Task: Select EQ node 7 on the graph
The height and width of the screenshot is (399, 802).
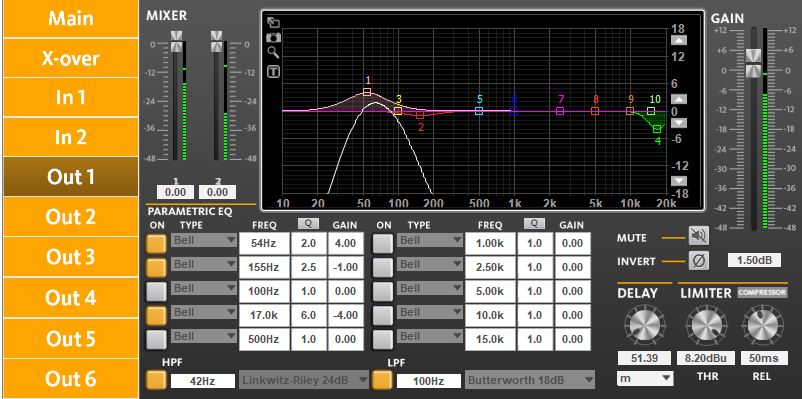Action: pyautogui.click(x=560, y=110)
